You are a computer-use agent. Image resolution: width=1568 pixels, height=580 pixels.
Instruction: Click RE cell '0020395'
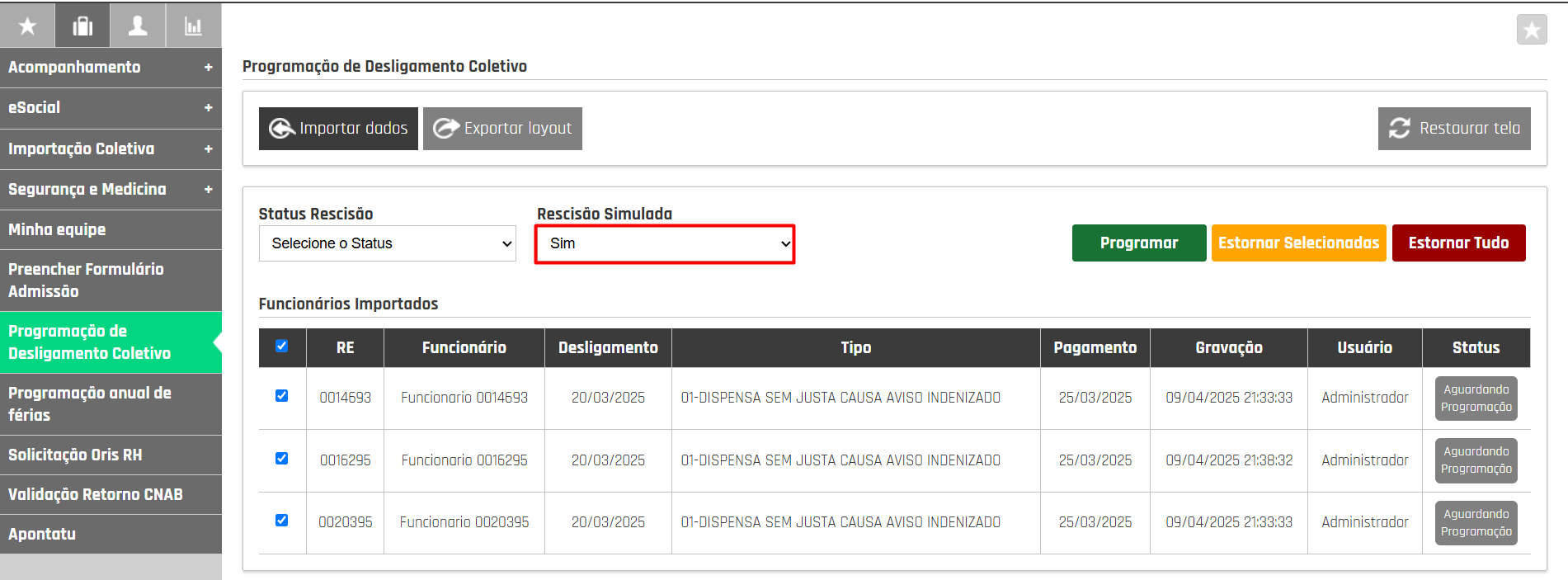pyautogui.click(x=345, y=522)
